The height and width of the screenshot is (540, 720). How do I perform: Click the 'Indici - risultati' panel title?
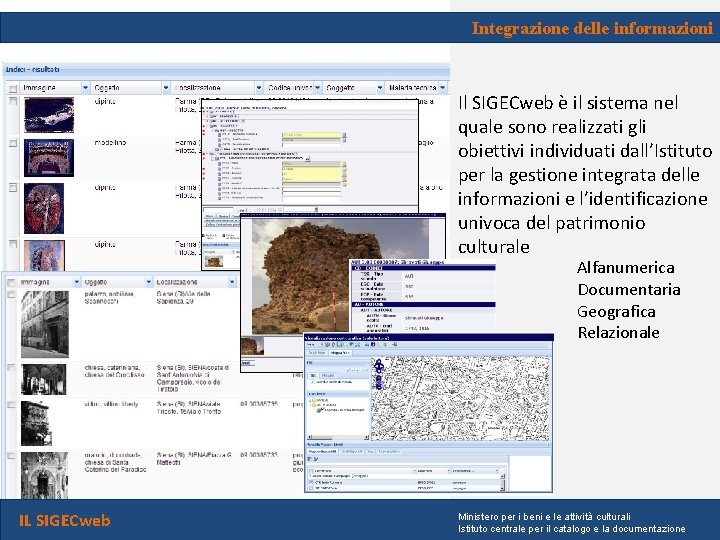pos(32,69)
